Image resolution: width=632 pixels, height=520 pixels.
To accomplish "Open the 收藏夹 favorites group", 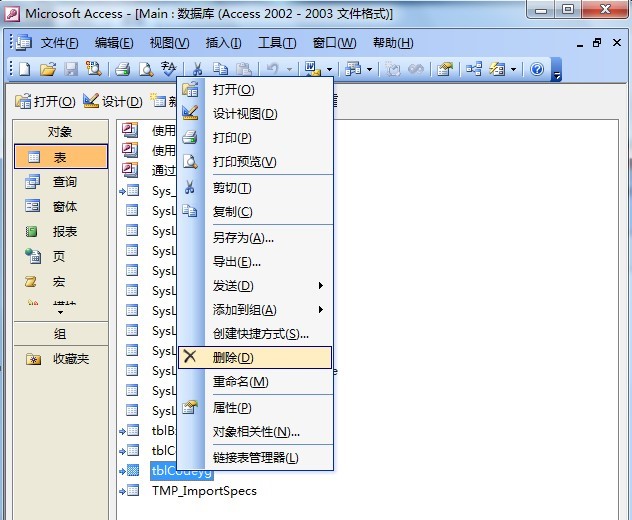I will pyautogui.click(x=61, y=359).
